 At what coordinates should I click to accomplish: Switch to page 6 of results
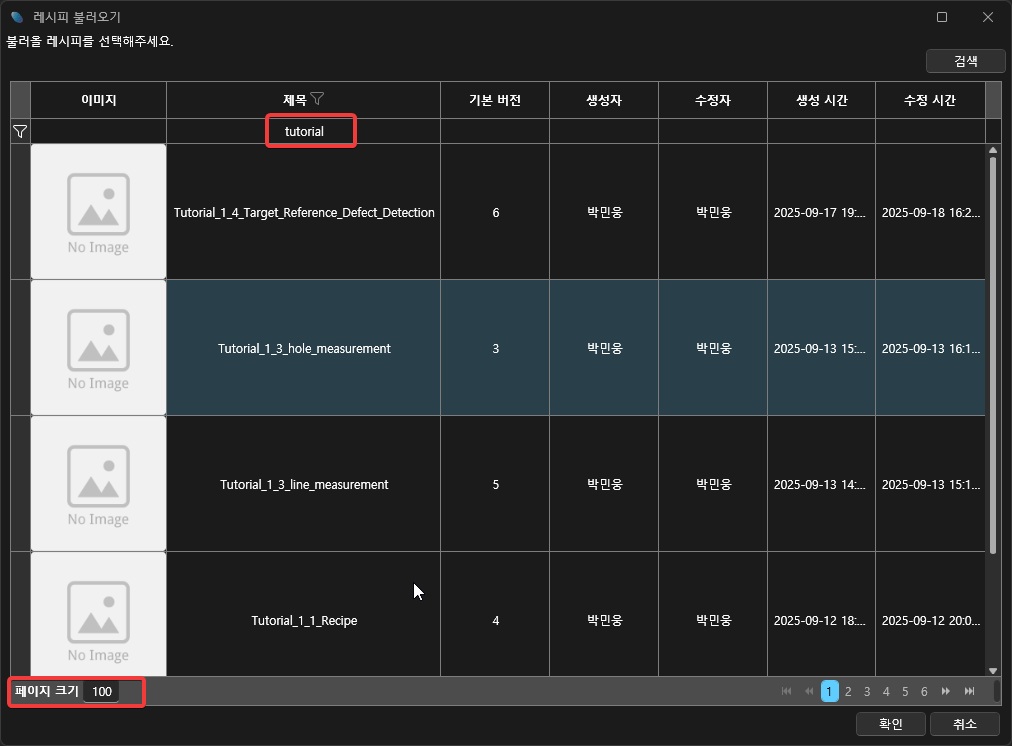click(924, 691)
